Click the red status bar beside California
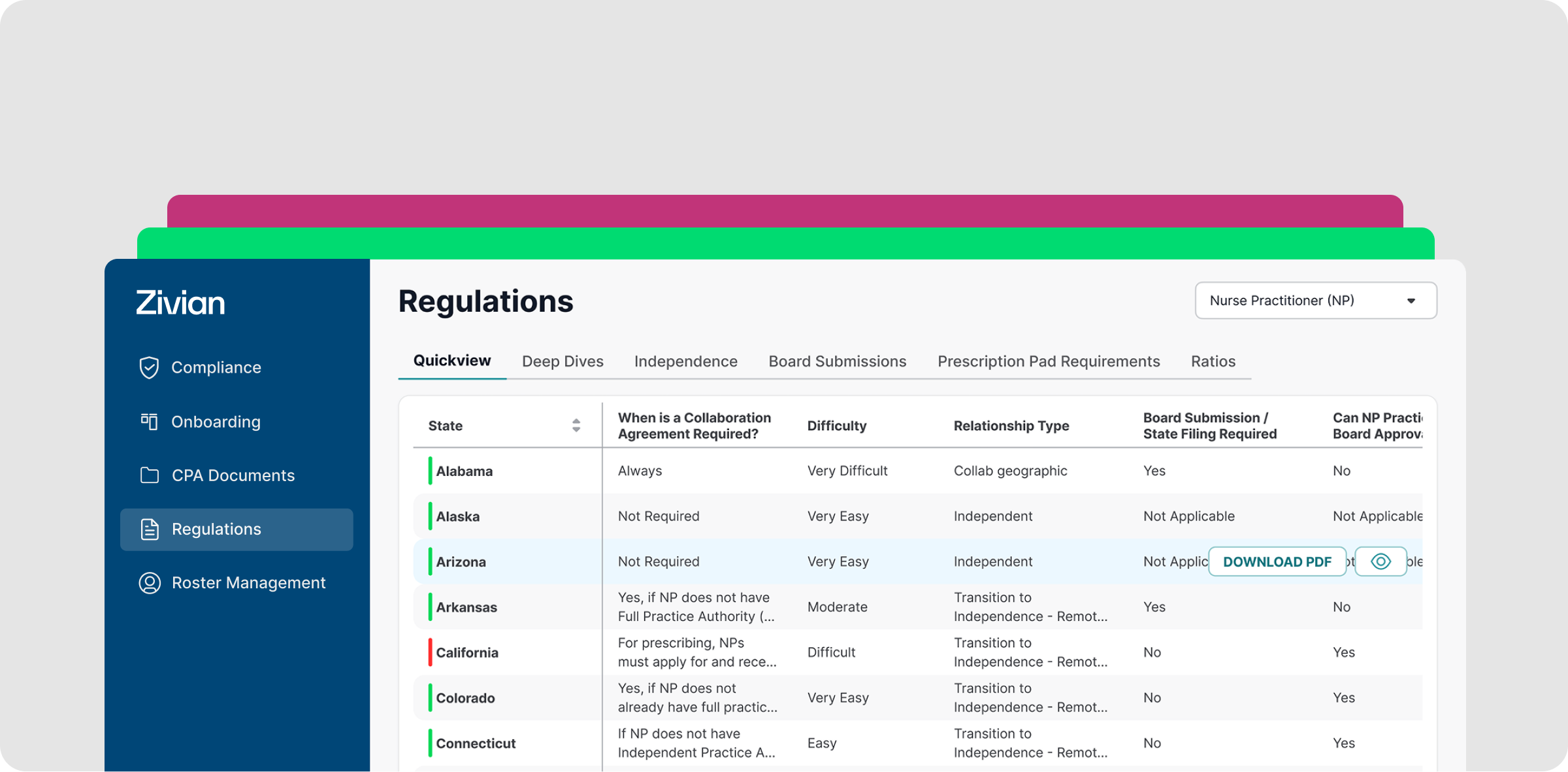The width and height of the screenshot is (1568, 772). coord(430,652)
